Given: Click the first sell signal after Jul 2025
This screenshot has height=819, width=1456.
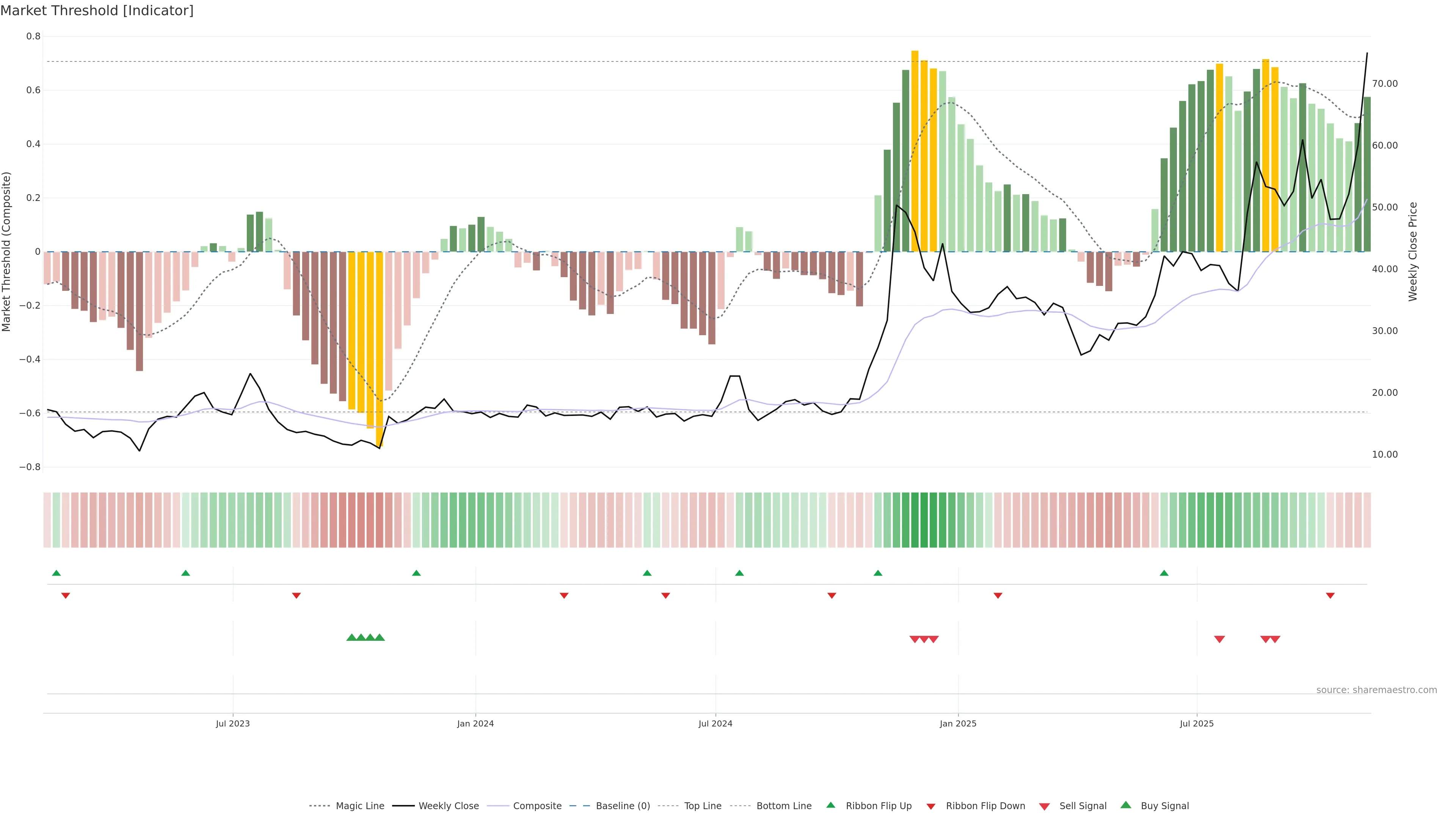Looking at the screenshot, I should [x=1220, y=639].
